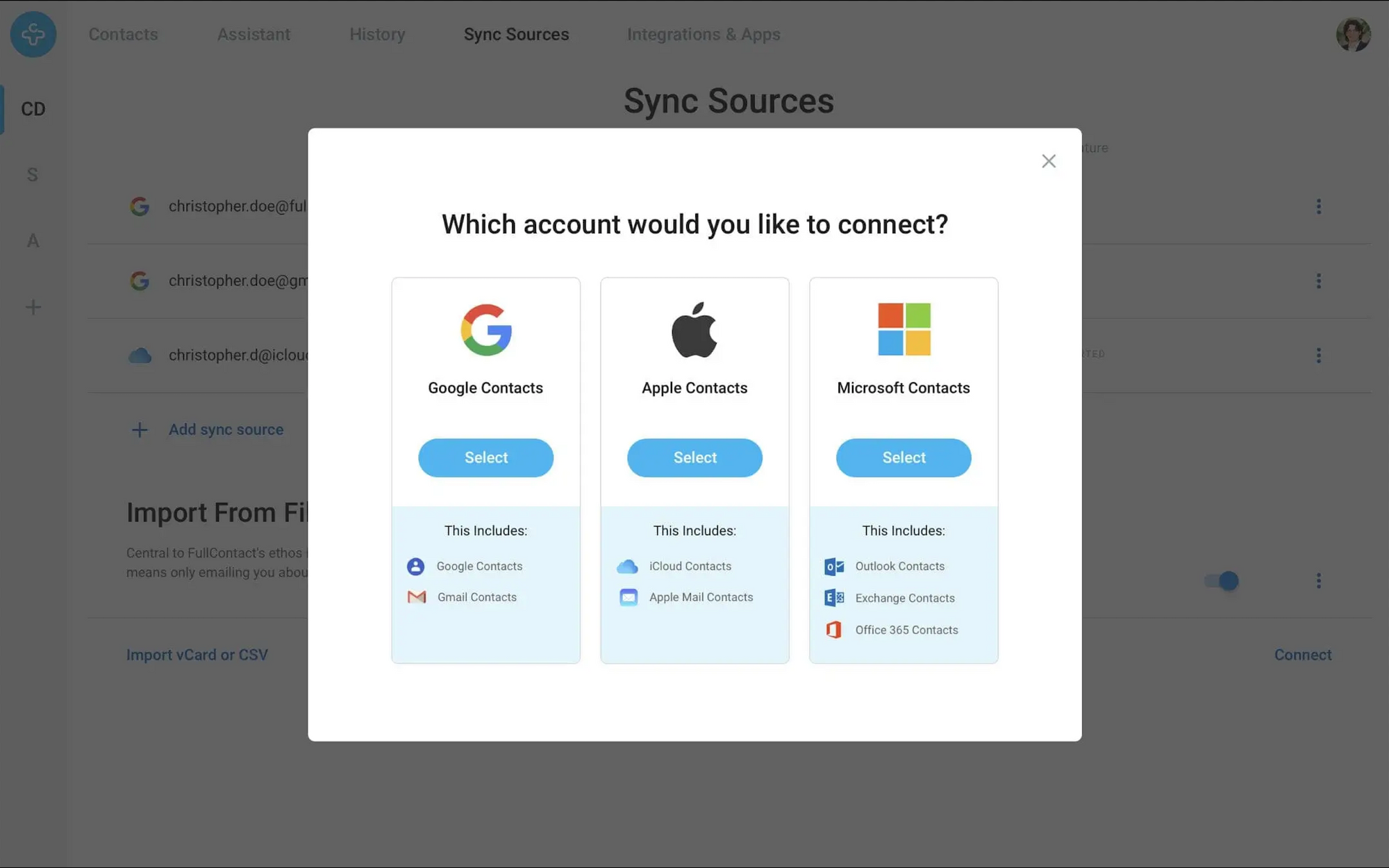Click the plus icon next to Add sync source
The height and width of the screenshot is (868, 1389).
(x=140, y=429)
